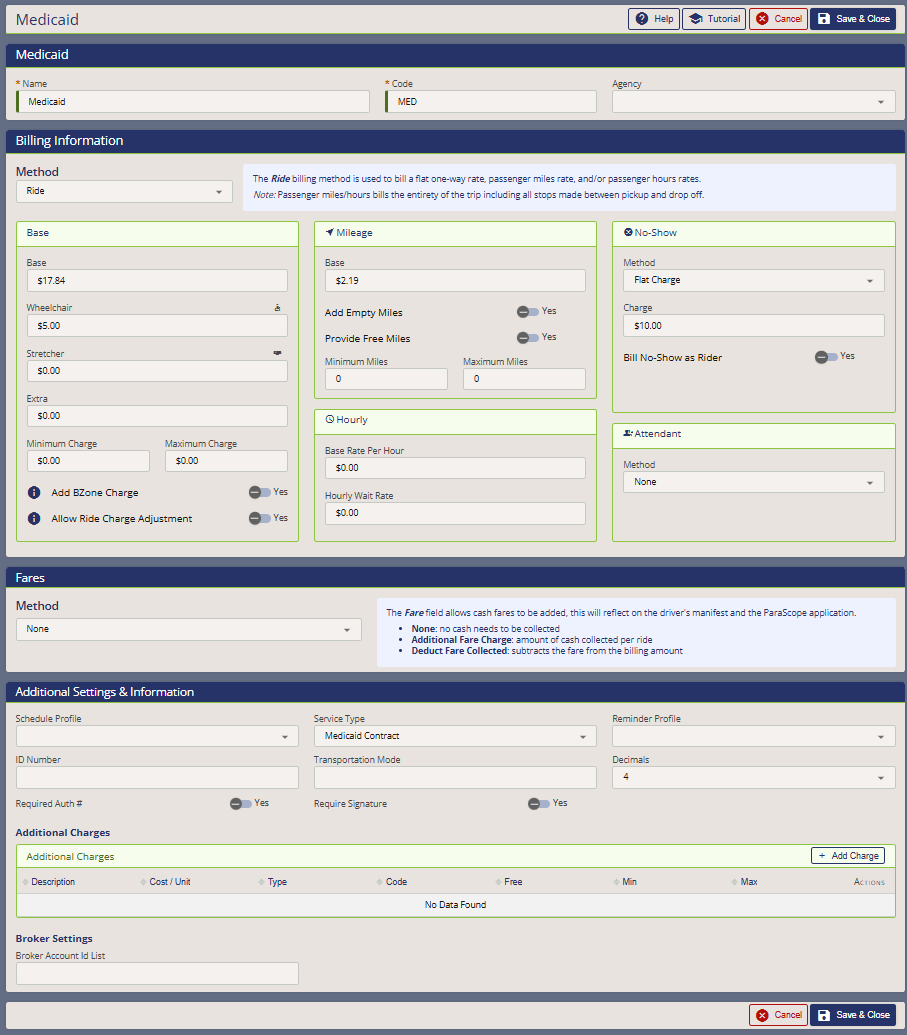Click top Cancel button
Screen dimensions: 907x1035
tap(778, 18)
